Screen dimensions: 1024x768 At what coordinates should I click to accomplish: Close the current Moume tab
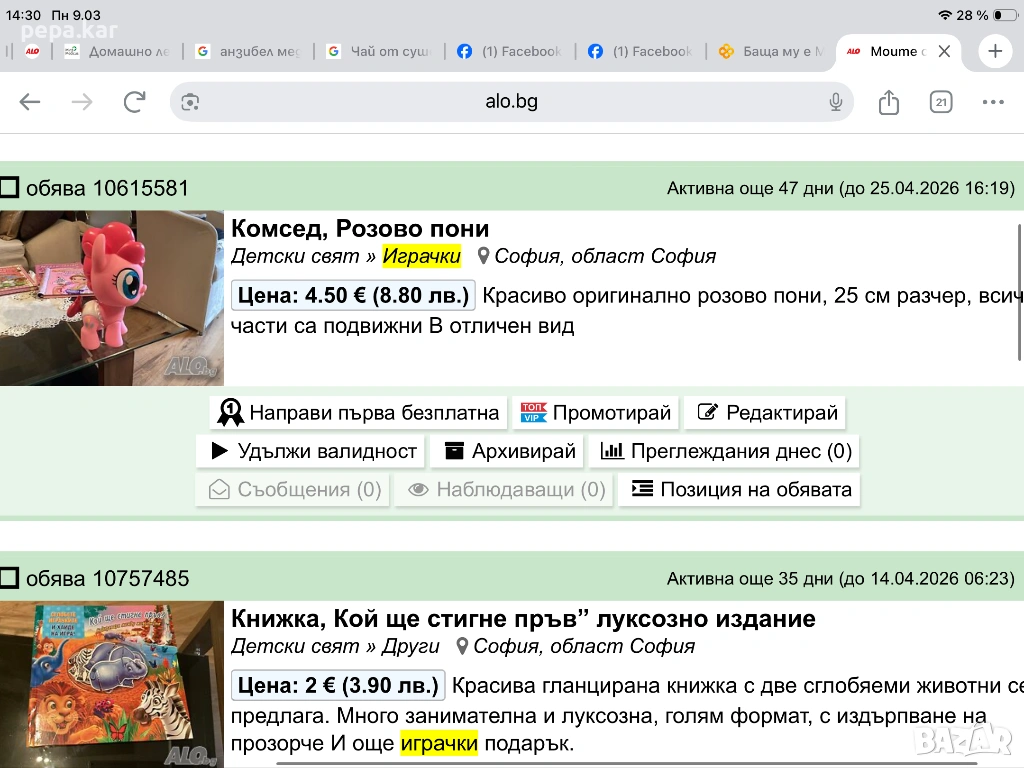click(944, 51)
